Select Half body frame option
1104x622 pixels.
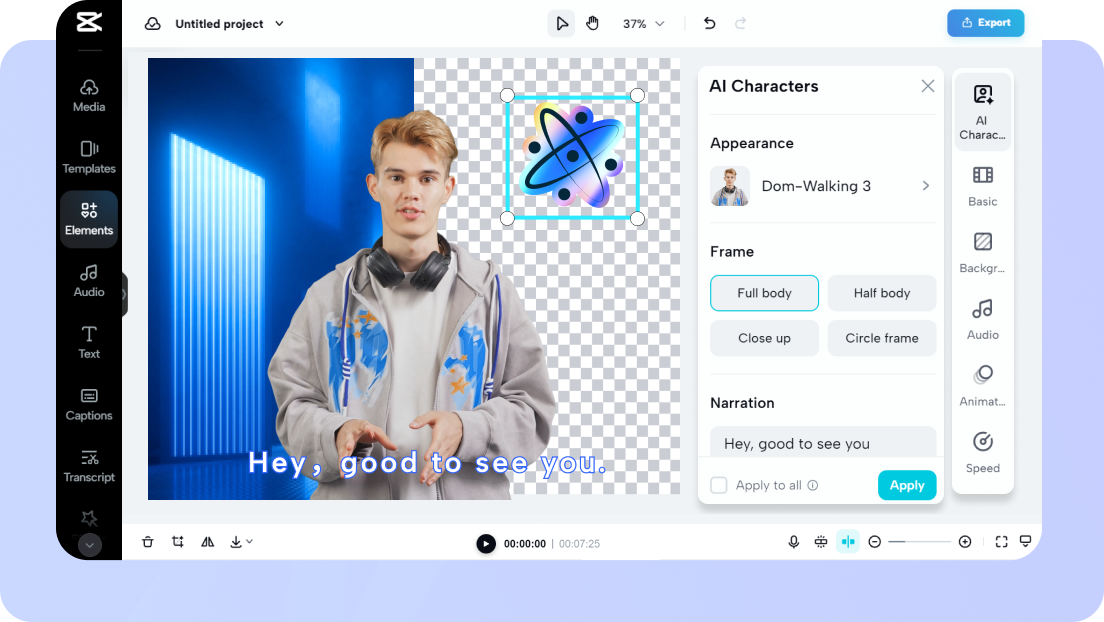pyautogui.click(x=882, y=293)
